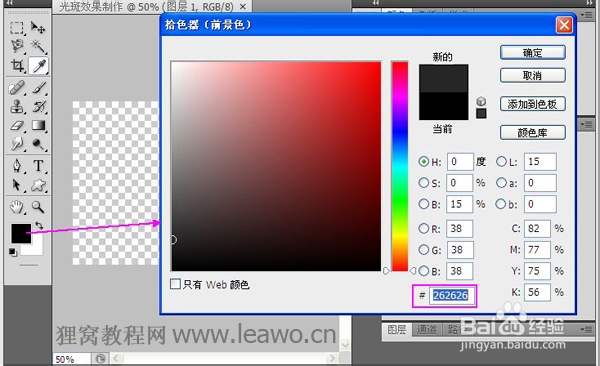The height and width of the screenshot is (366, 600).
Task: Select the Magic Wand tool
Action: click(38, 46)
